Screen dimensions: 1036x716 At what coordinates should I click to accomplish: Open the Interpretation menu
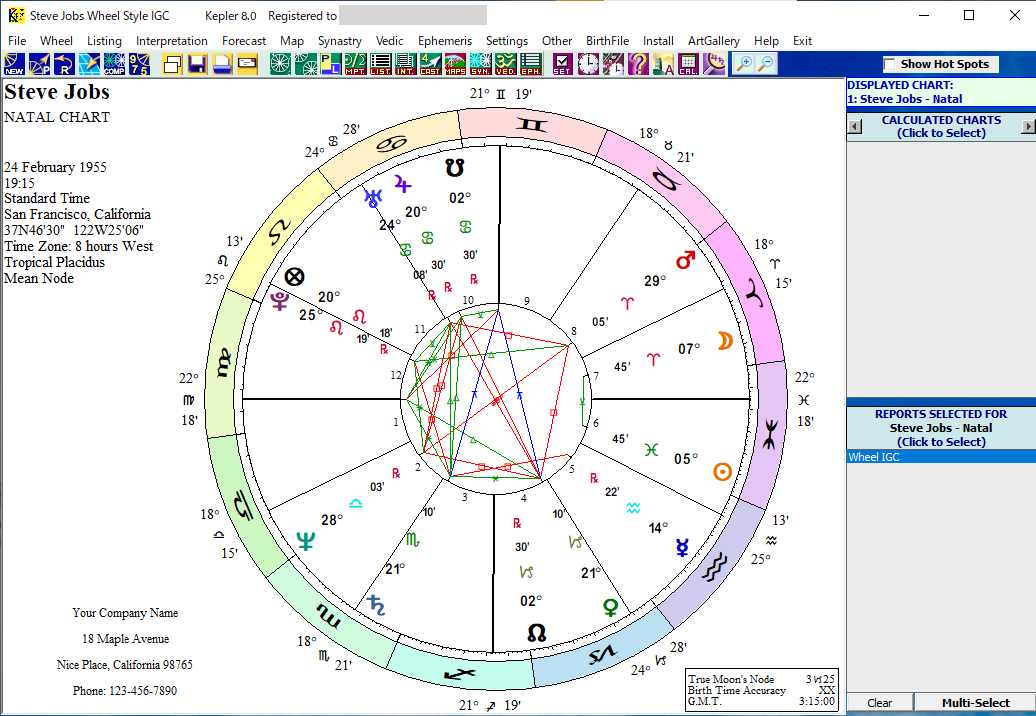click(172, 41)
